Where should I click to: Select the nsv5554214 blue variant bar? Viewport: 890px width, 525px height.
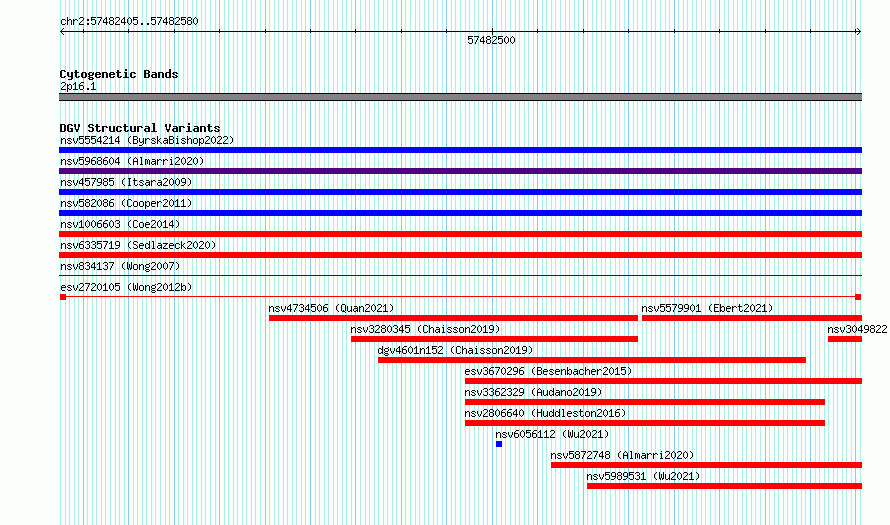click(x=460, y=150)
